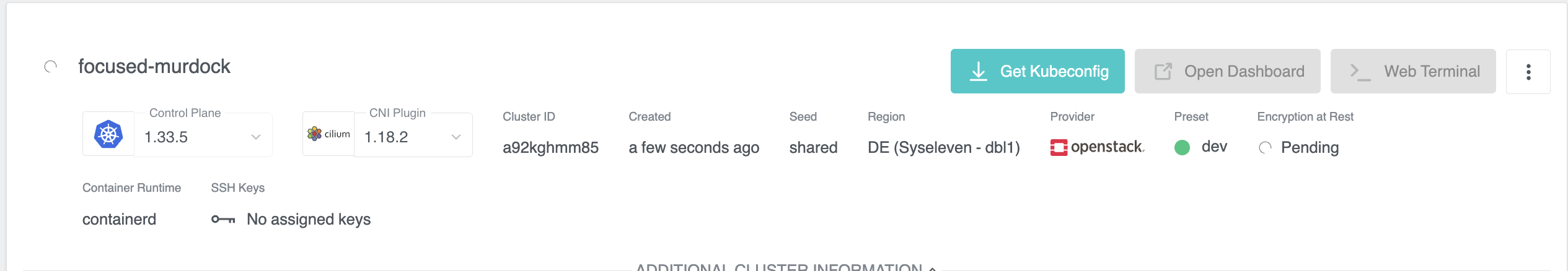This screenshot has height=271, width=1568.
Task: Click the SSH key icon
Action: (223, 219)
